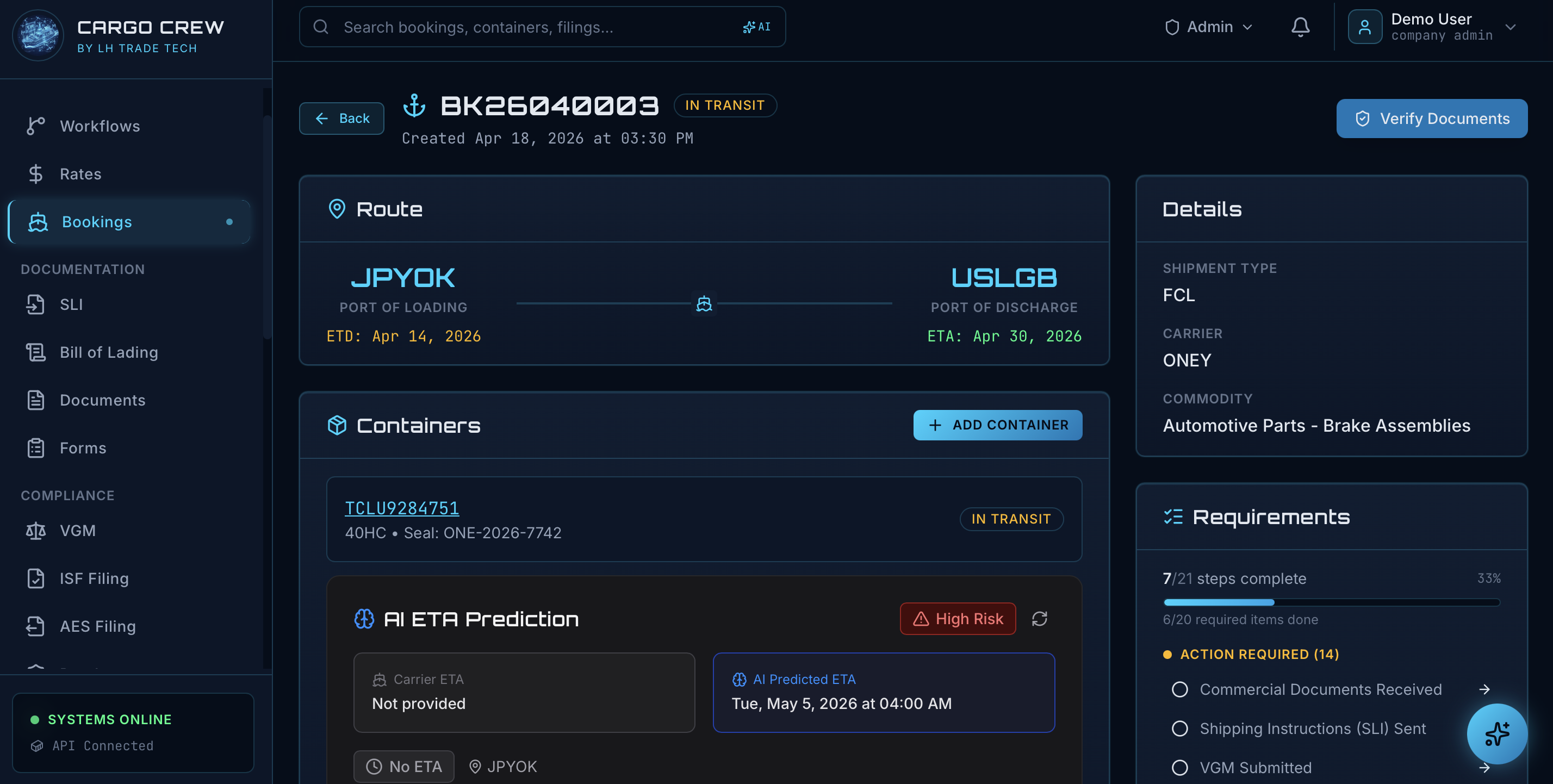1553x784 pixels.
Task: Refresh the AI ETA Prediction
Action: point(1039,618)
